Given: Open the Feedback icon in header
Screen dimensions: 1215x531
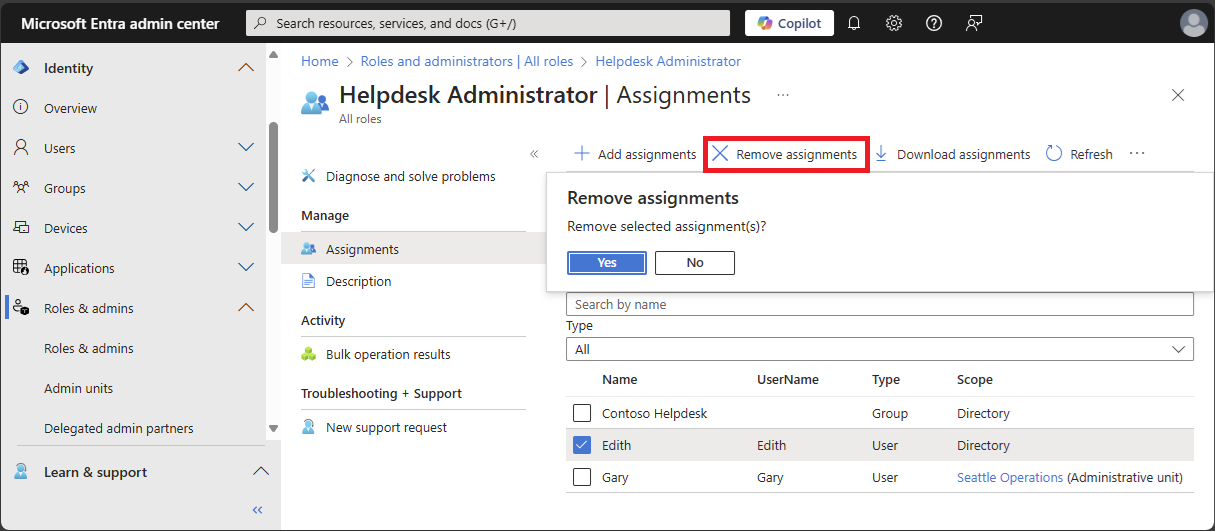Looking at the screenshot, I should [x=974, y=23].
